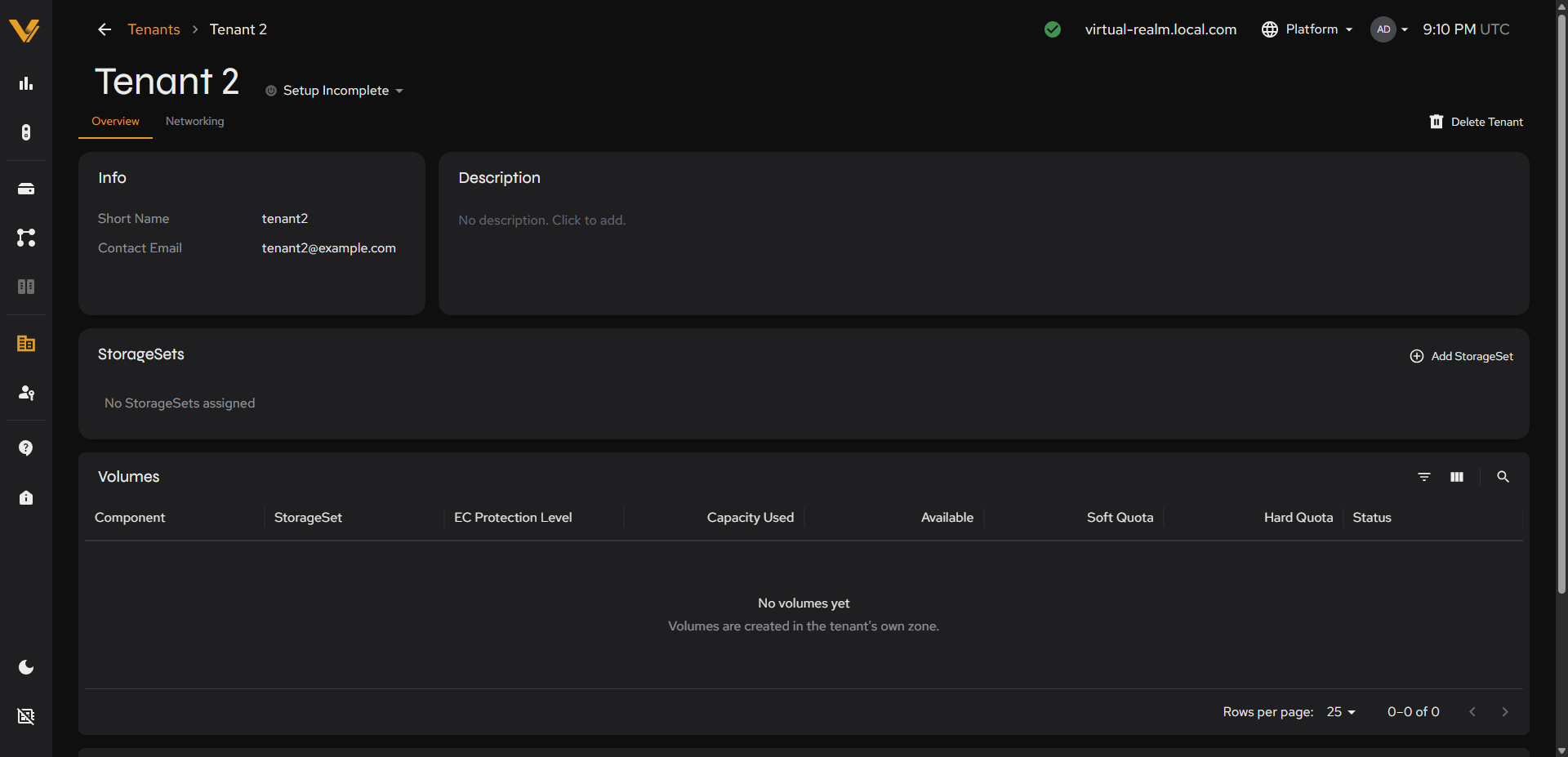Select the Overview tab
Viewport: 1568px width, 757px height.
click(x=115, y=121)
